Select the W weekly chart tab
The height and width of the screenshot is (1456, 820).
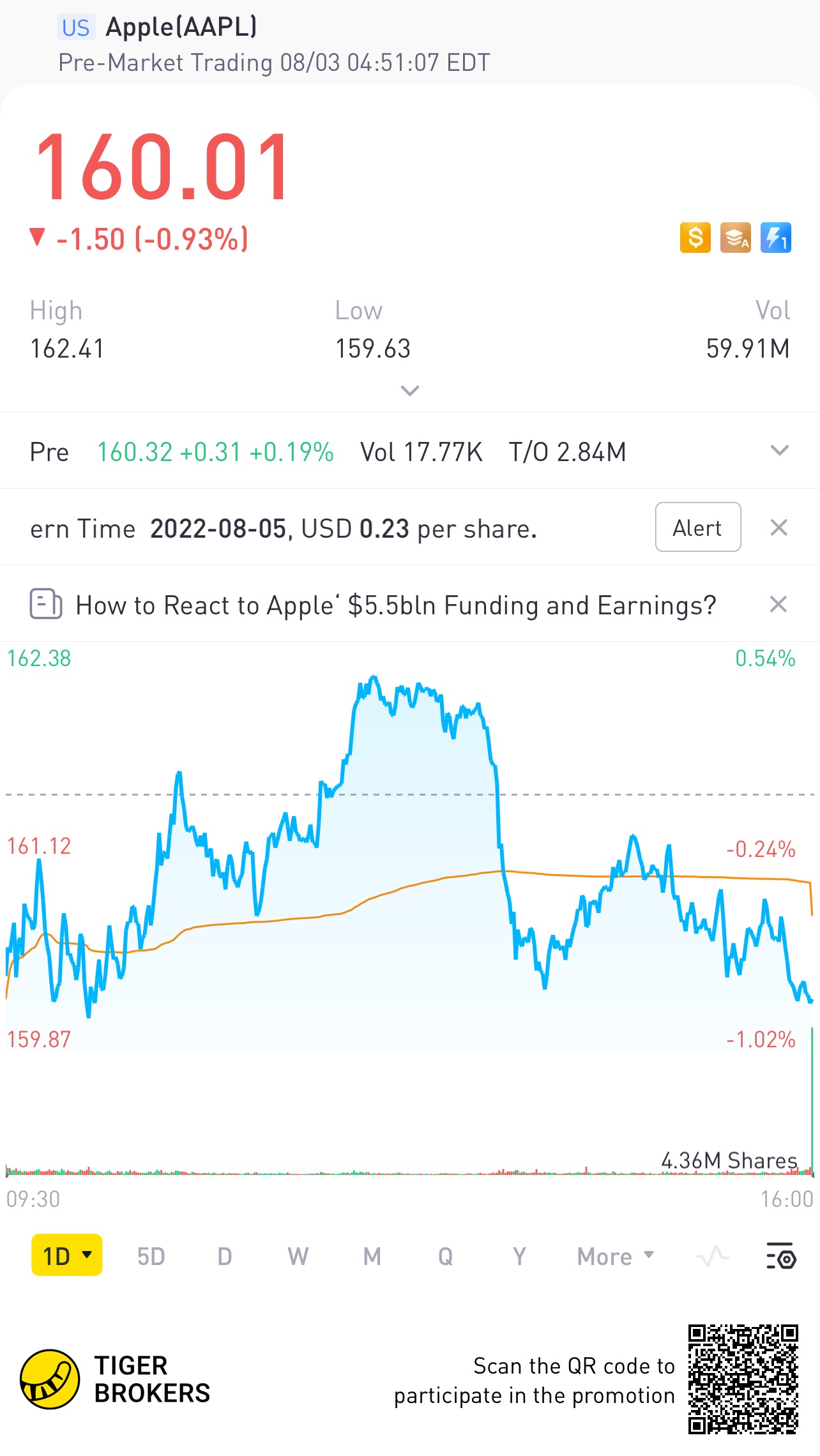tap(298, 1256)
